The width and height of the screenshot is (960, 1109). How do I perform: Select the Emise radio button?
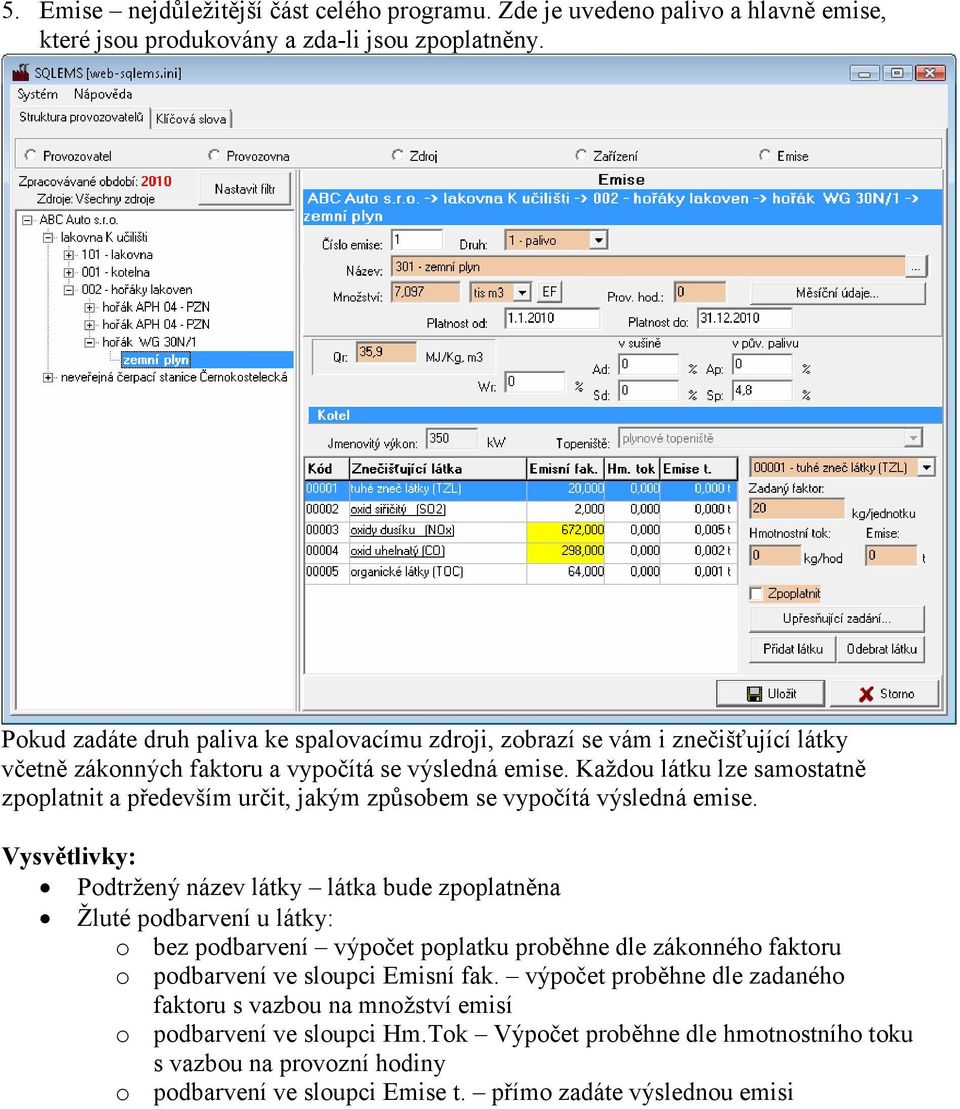click(765, 155)
